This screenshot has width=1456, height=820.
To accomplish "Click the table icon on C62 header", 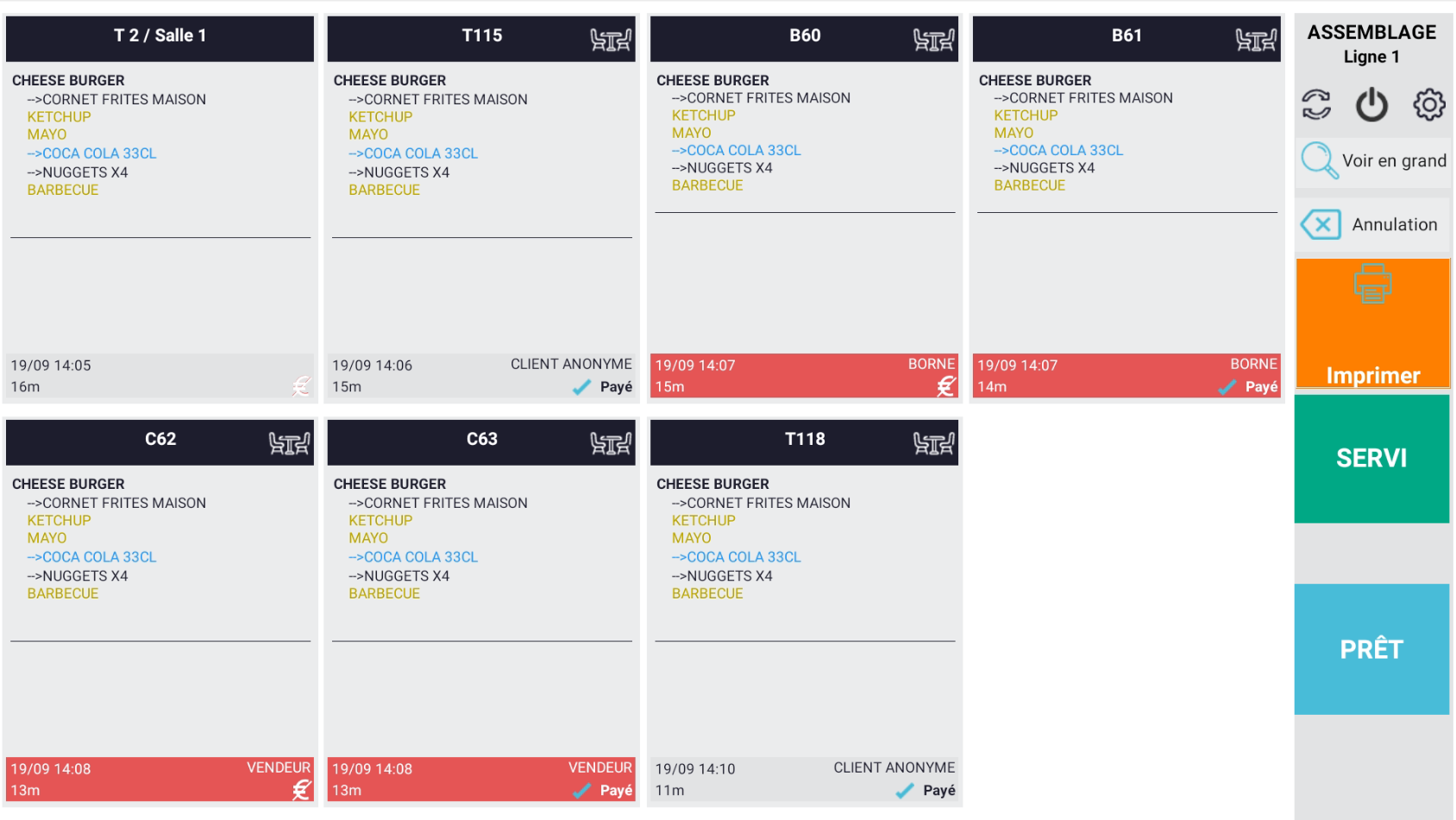I will point(289,443).
